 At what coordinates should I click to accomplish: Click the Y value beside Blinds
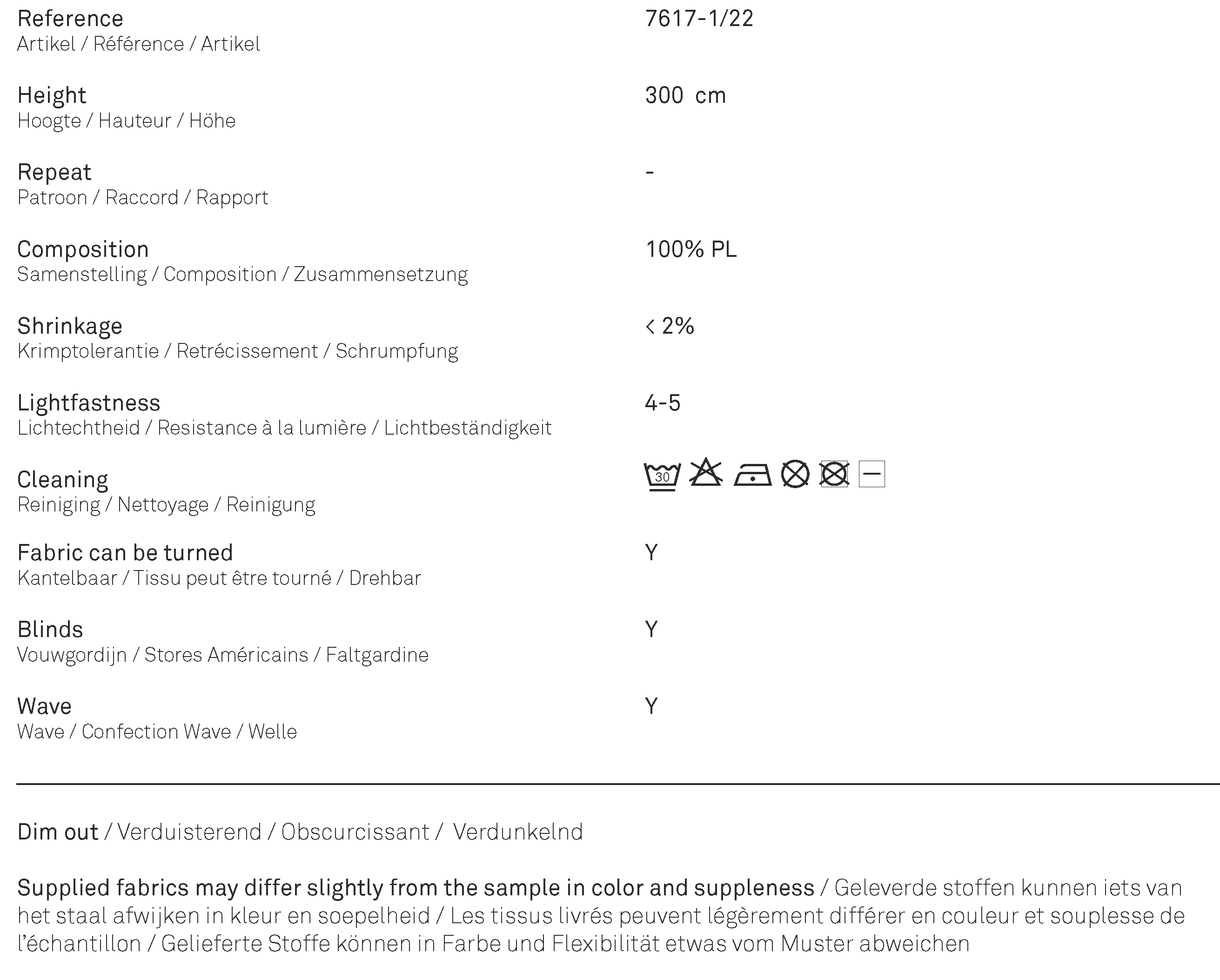click(651, 630)
